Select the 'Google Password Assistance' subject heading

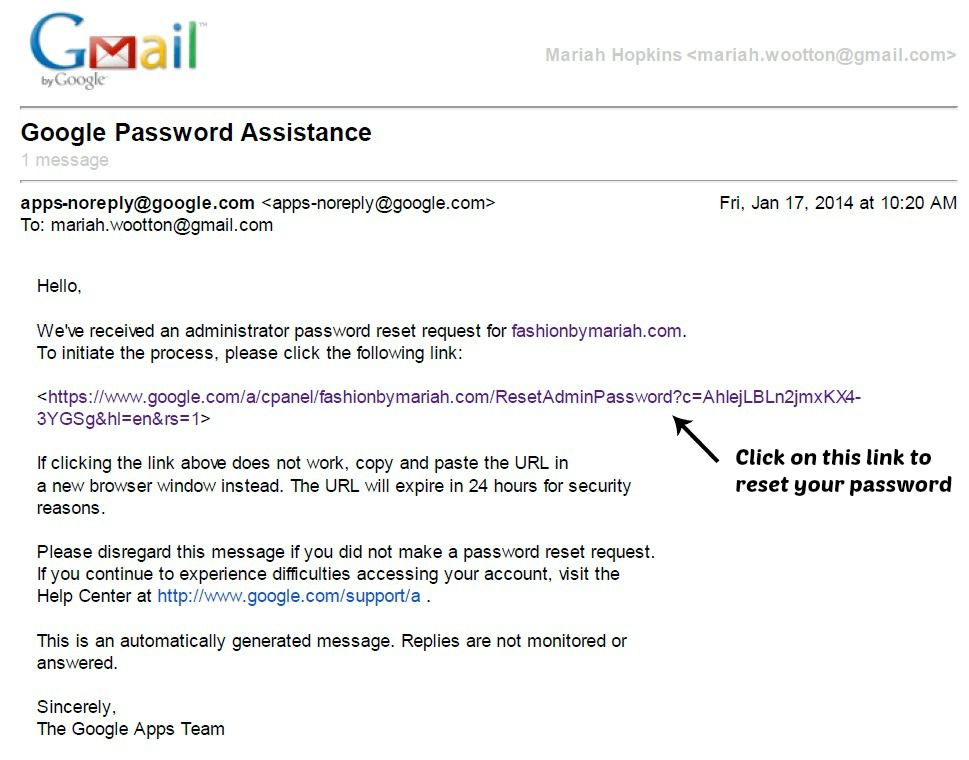click(196, 132)
